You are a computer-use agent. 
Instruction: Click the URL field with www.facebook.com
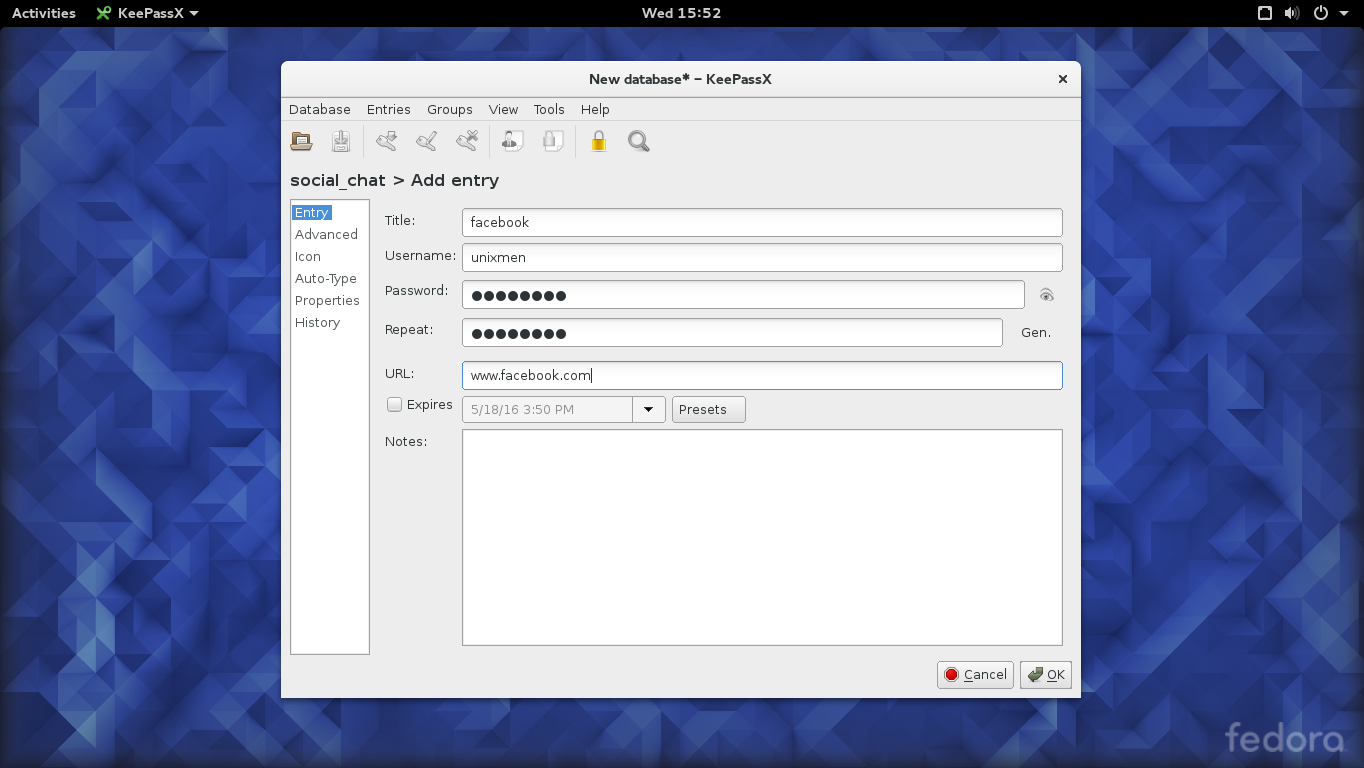(x=762, y=376)
